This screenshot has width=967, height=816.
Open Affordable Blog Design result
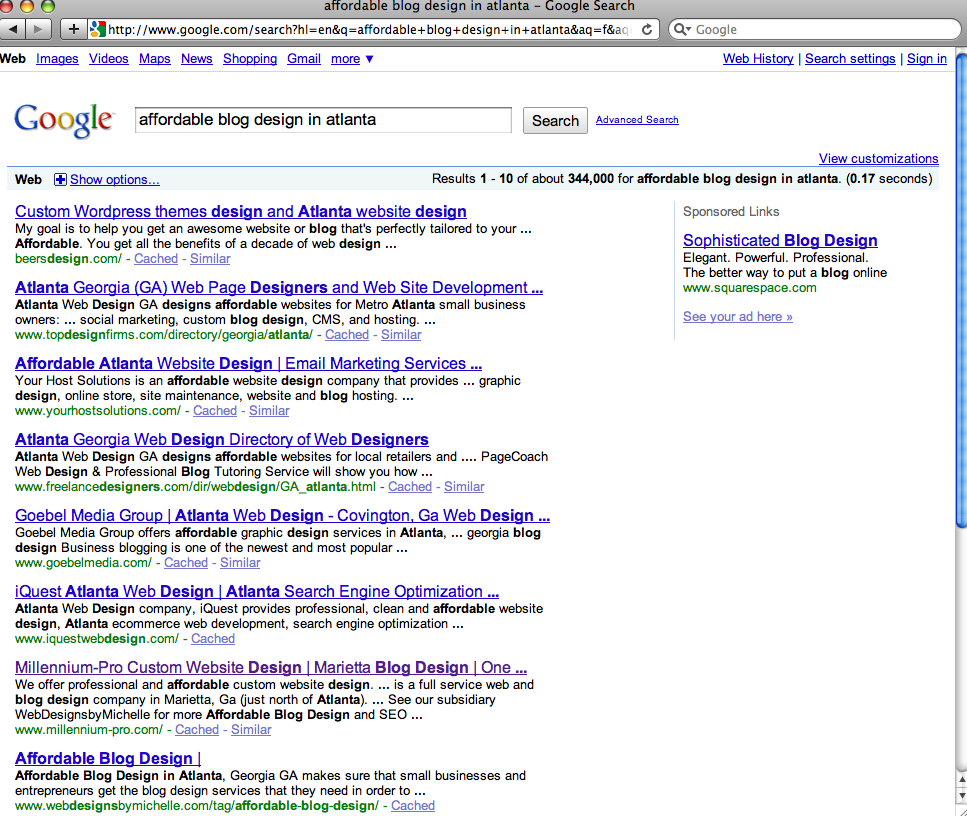pos(108,758)
